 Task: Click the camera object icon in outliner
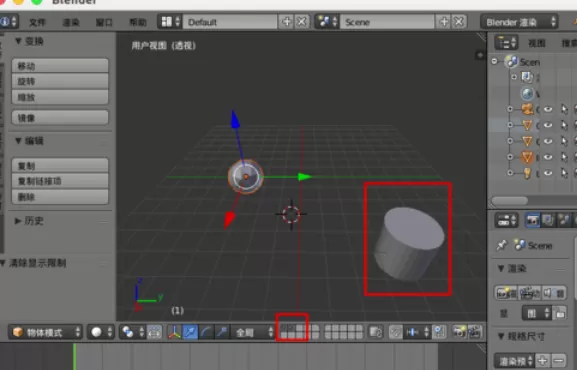pos(527,109)
